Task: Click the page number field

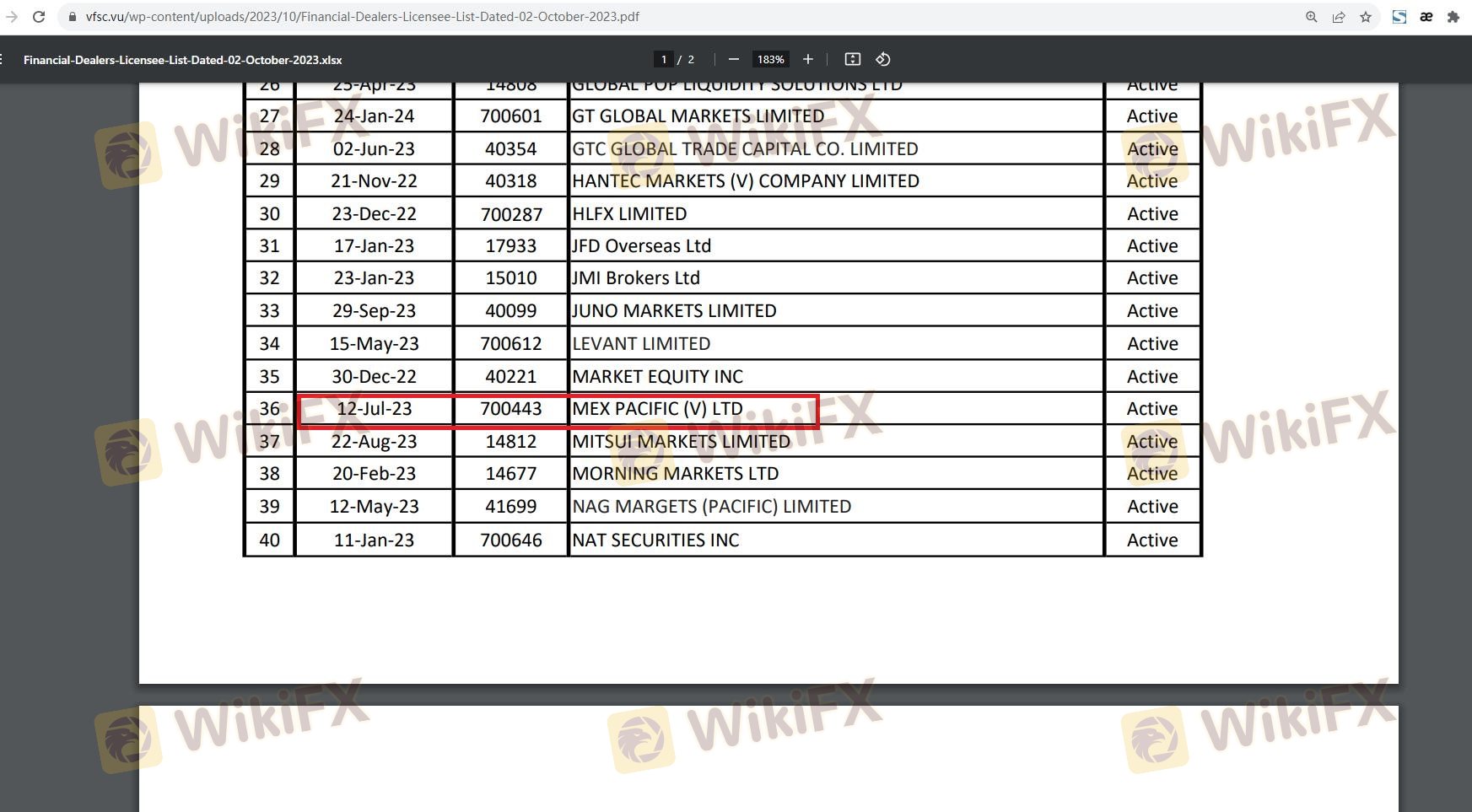Action: (x=664, y=59)
